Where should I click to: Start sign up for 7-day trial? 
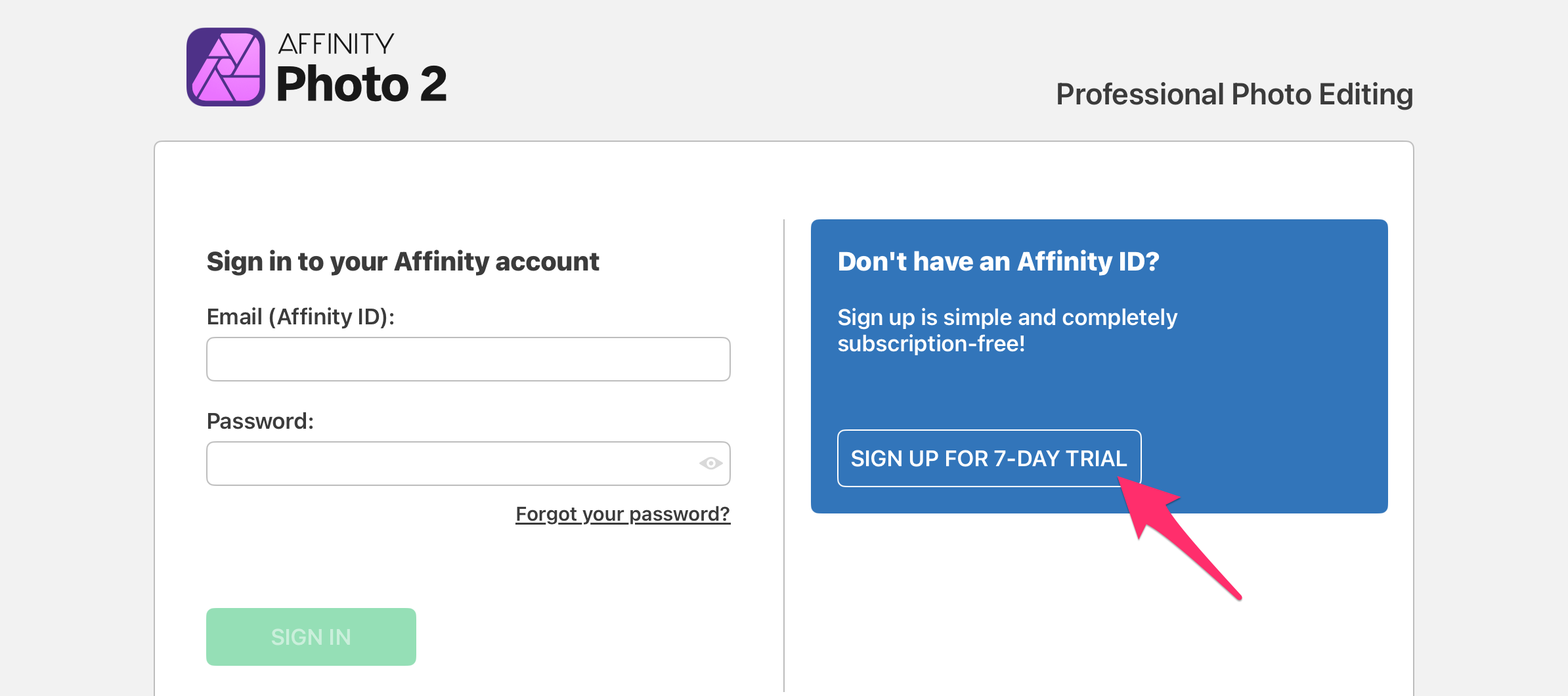(989, 458)
